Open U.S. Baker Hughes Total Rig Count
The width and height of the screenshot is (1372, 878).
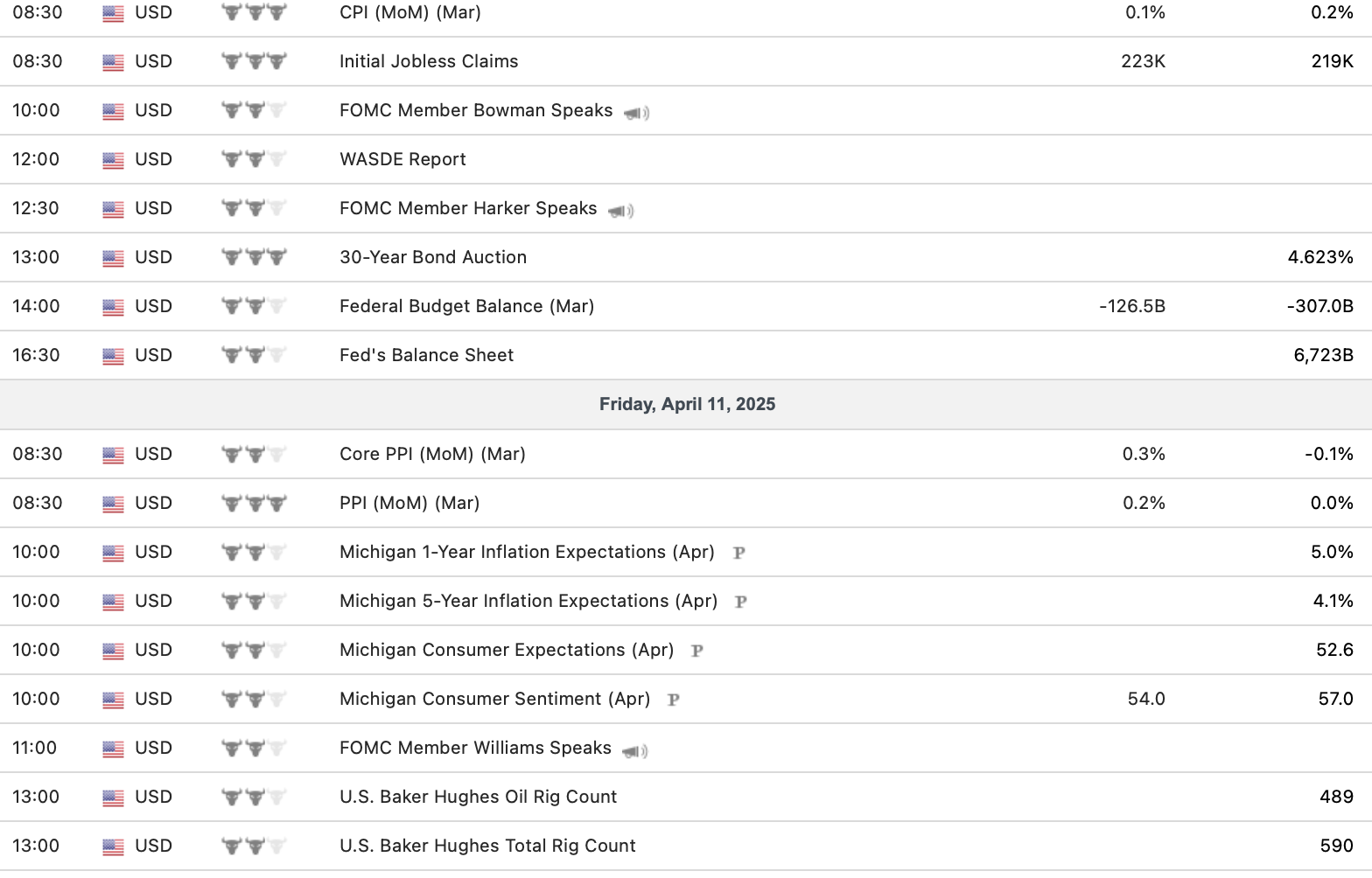487,846
